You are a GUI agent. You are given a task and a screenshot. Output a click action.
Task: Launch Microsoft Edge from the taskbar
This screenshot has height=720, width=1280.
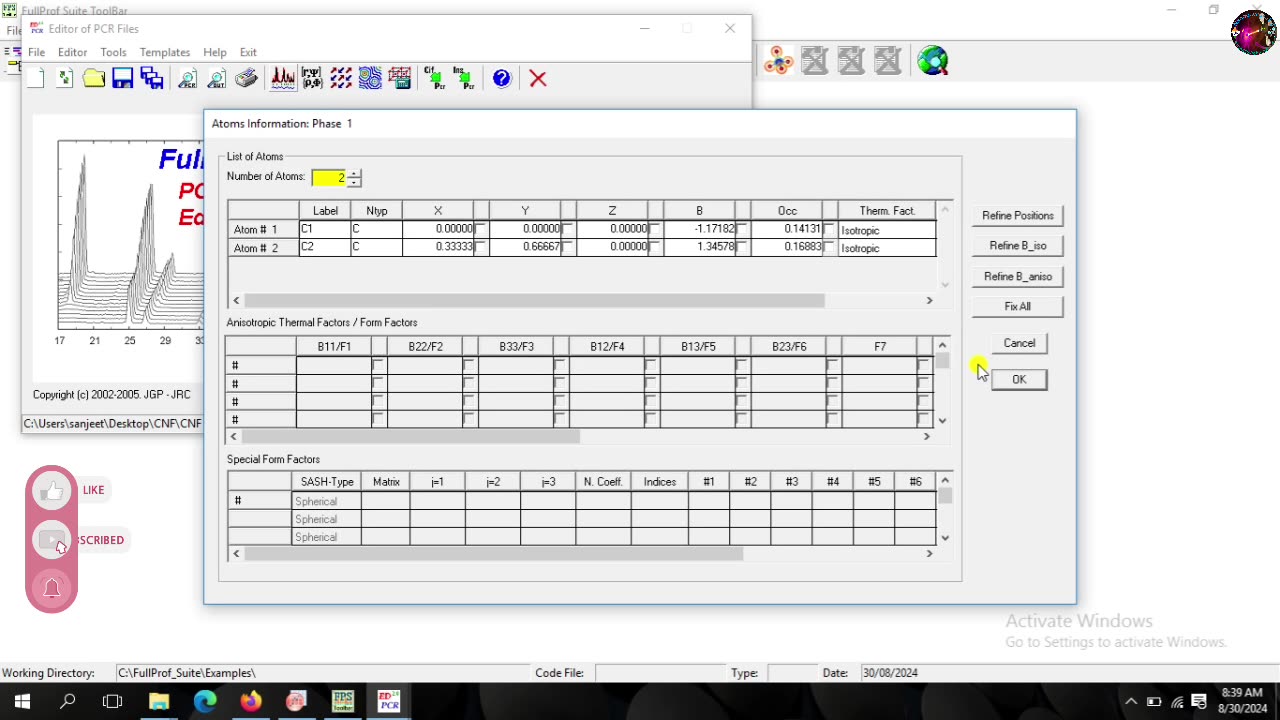[x=205, y=701]
